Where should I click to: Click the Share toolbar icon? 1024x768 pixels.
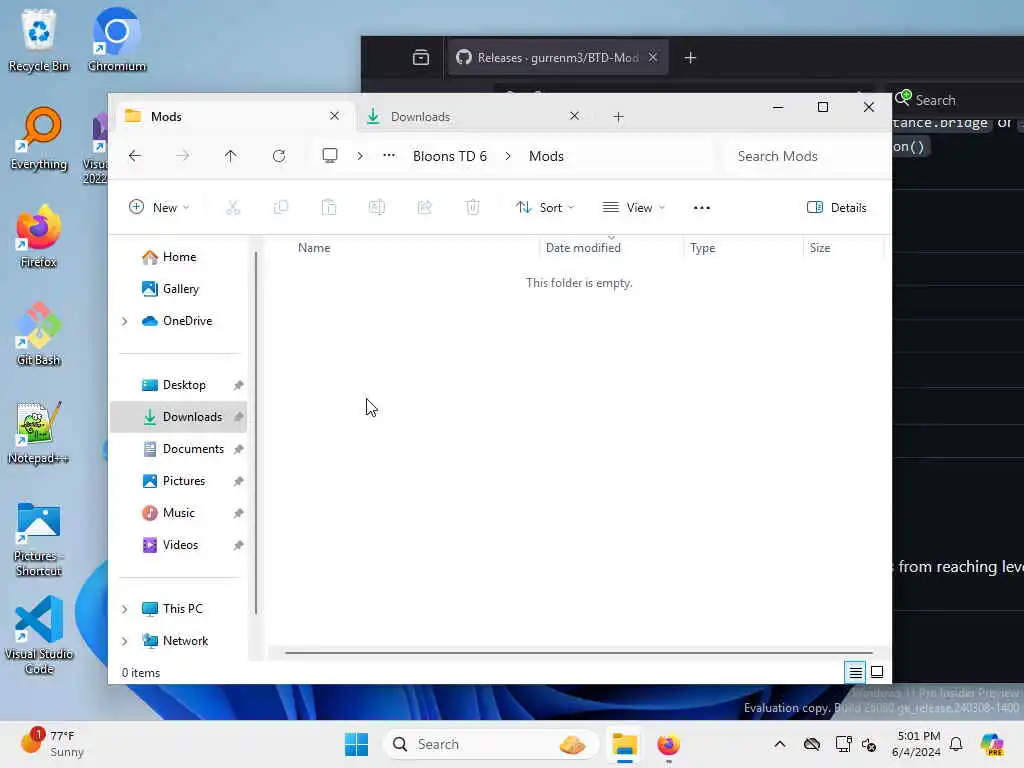click(x=424, y=208)
